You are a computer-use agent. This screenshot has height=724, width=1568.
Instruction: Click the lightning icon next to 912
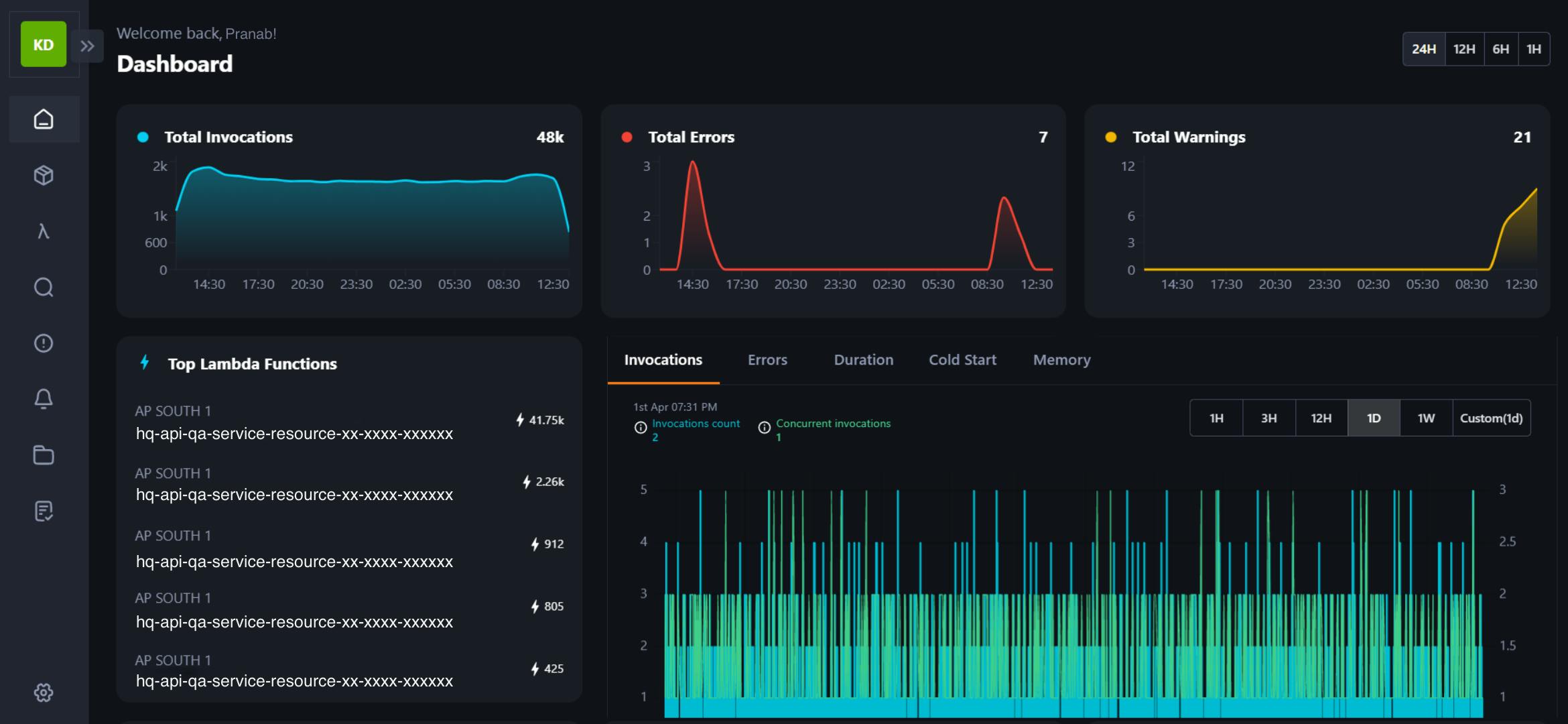(x=535, y=544)
